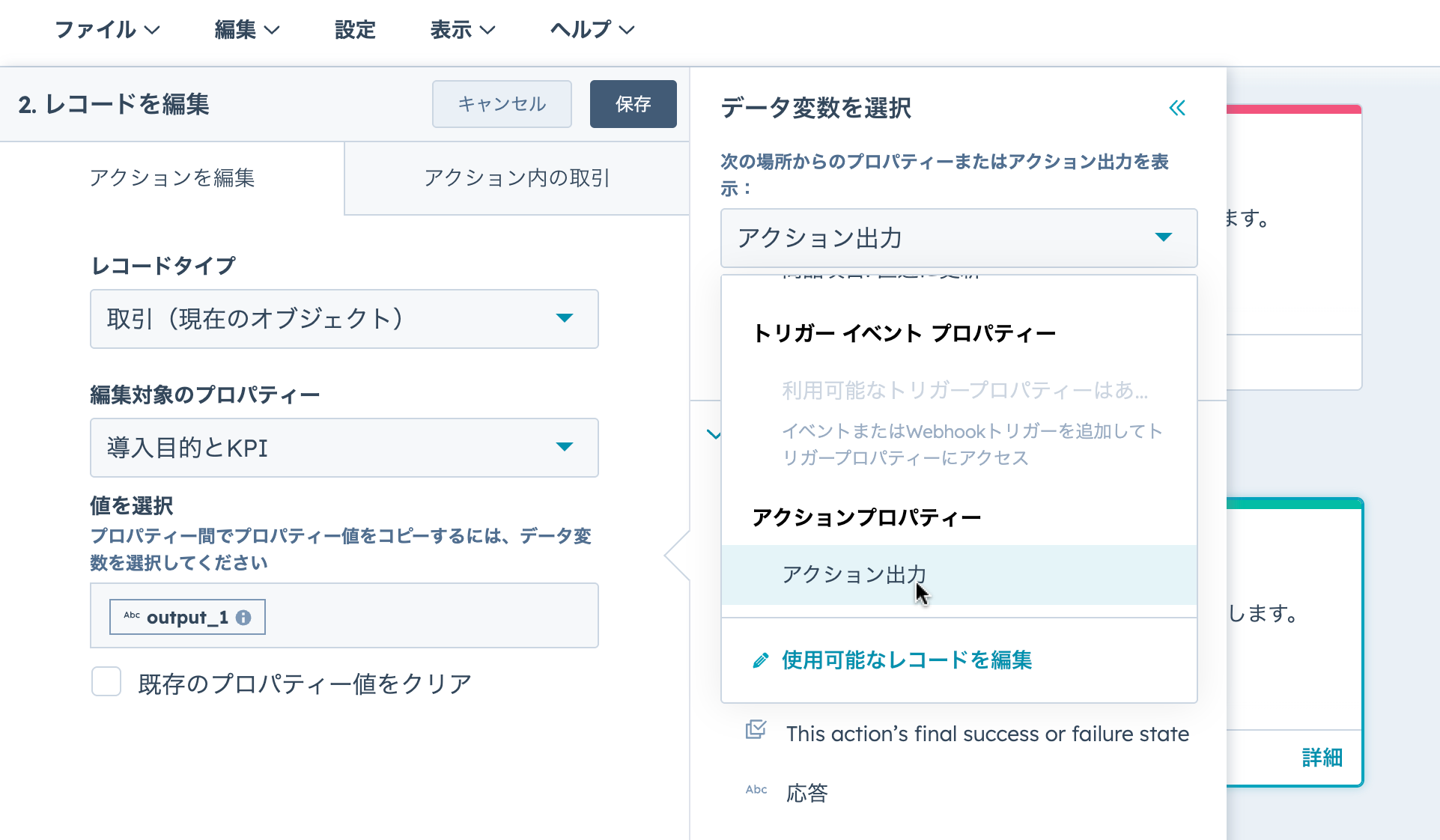This screenshot has width=1440, height=840.
Task: Expand the ヘルプ menu
Action: (592, 30)
